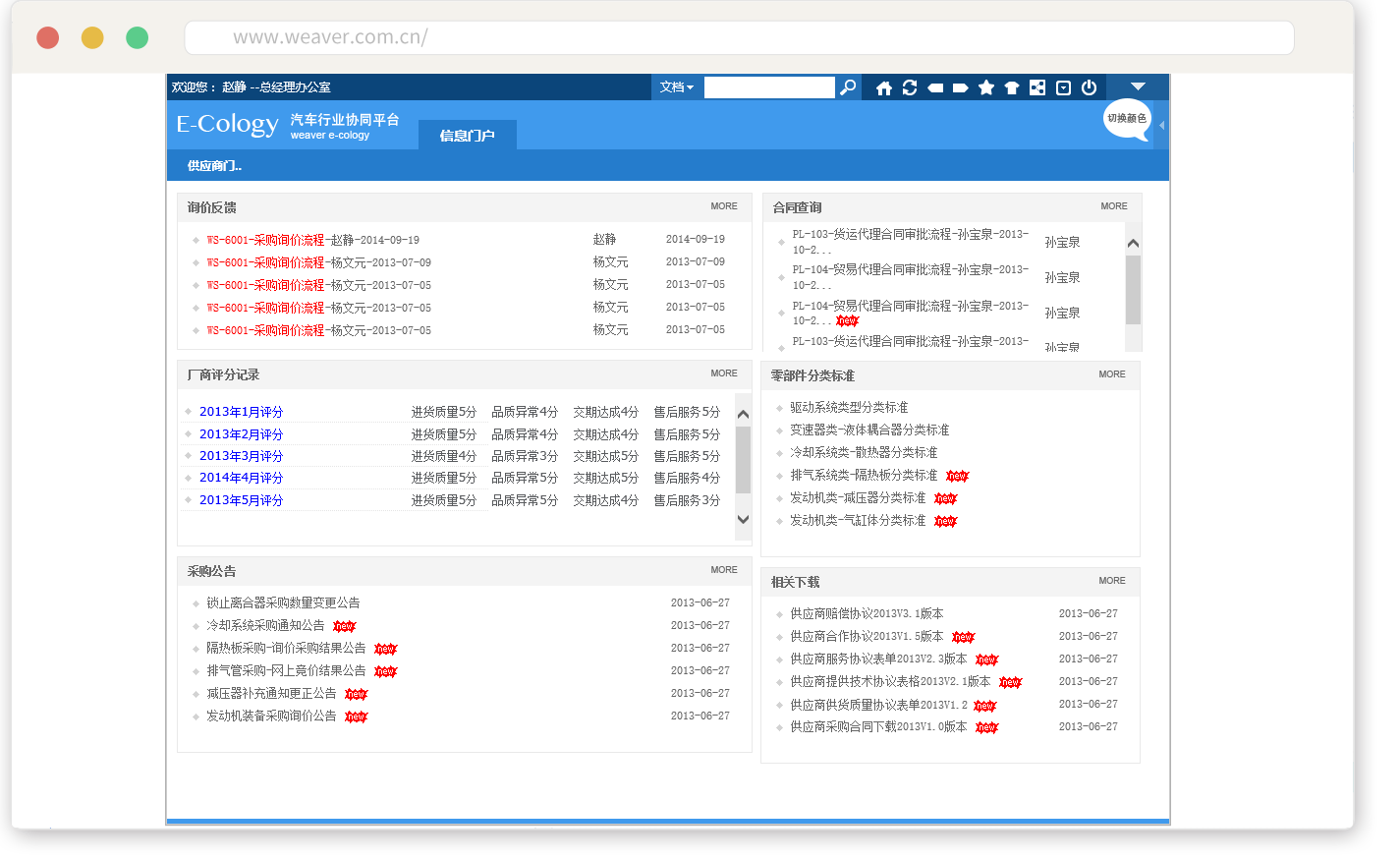Viewport: 1400px width, 860px height.
Task: Collapse the side panel with the left arrow
Action: (1162, 126)
